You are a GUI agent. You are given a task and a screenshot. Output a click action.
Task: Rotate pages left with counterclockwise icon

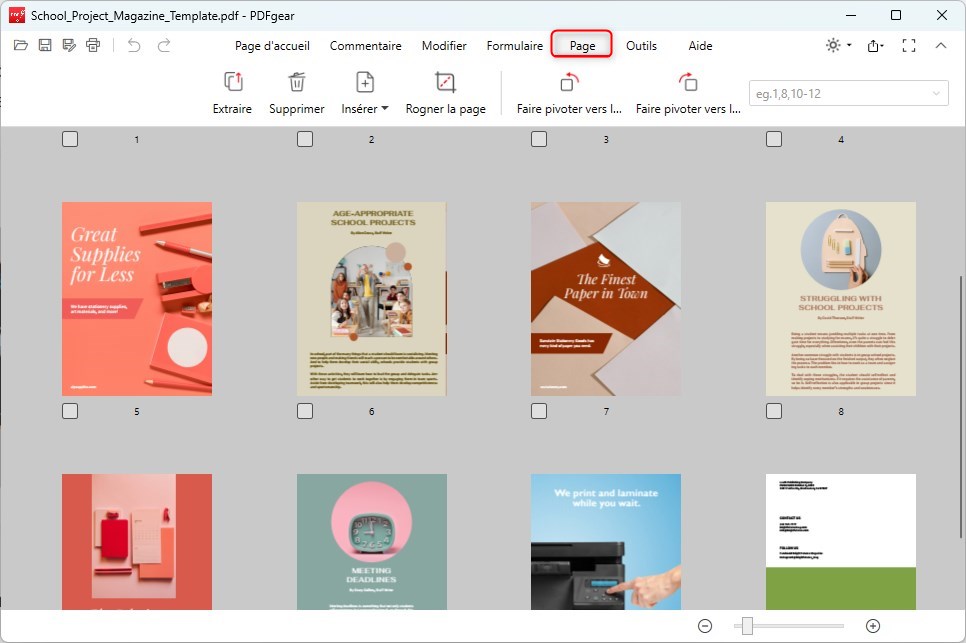coord(568,83)
